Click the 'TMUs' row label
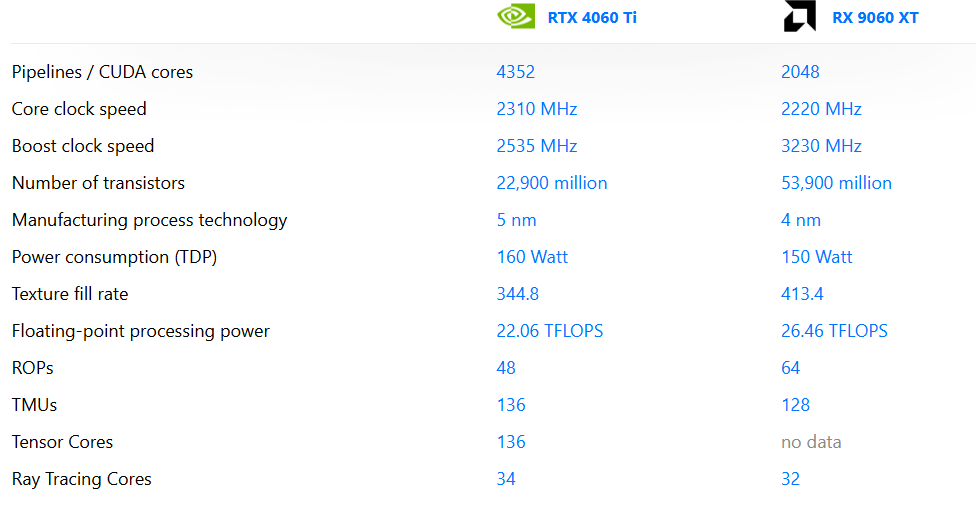The width and height of the screenshot is (976, 532). pyautogui.click(x=34, y=405)
